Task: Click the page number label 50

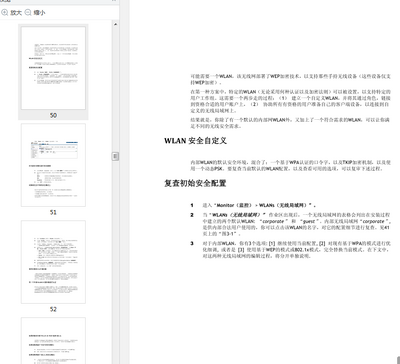Action: tap(53, 115)
